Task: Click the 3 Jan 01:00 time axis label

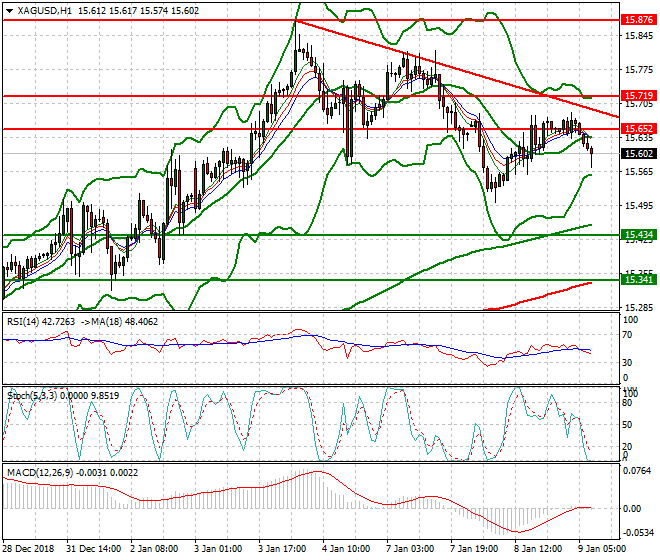Action: (218, 549)
